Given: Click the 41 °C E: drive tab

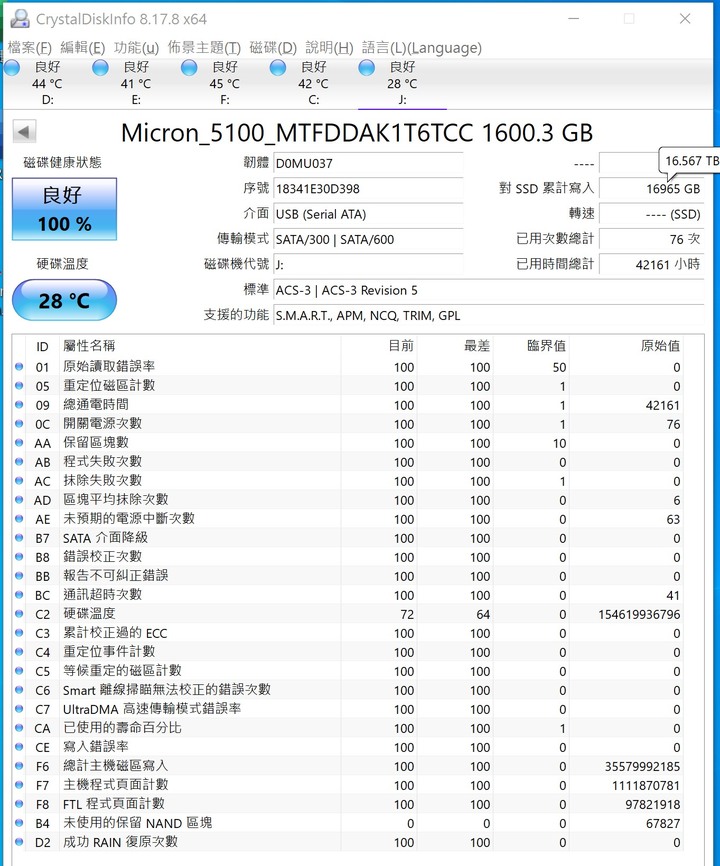Looking at the screenshot, I should coord(135,83).
